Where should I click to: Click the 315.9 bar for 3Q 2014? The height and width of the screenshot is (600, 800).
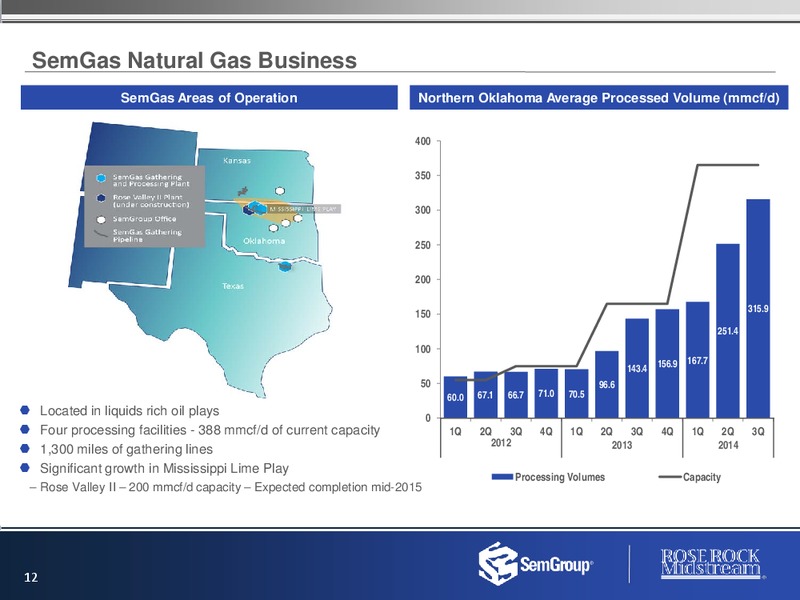click(x=758, y=308)
